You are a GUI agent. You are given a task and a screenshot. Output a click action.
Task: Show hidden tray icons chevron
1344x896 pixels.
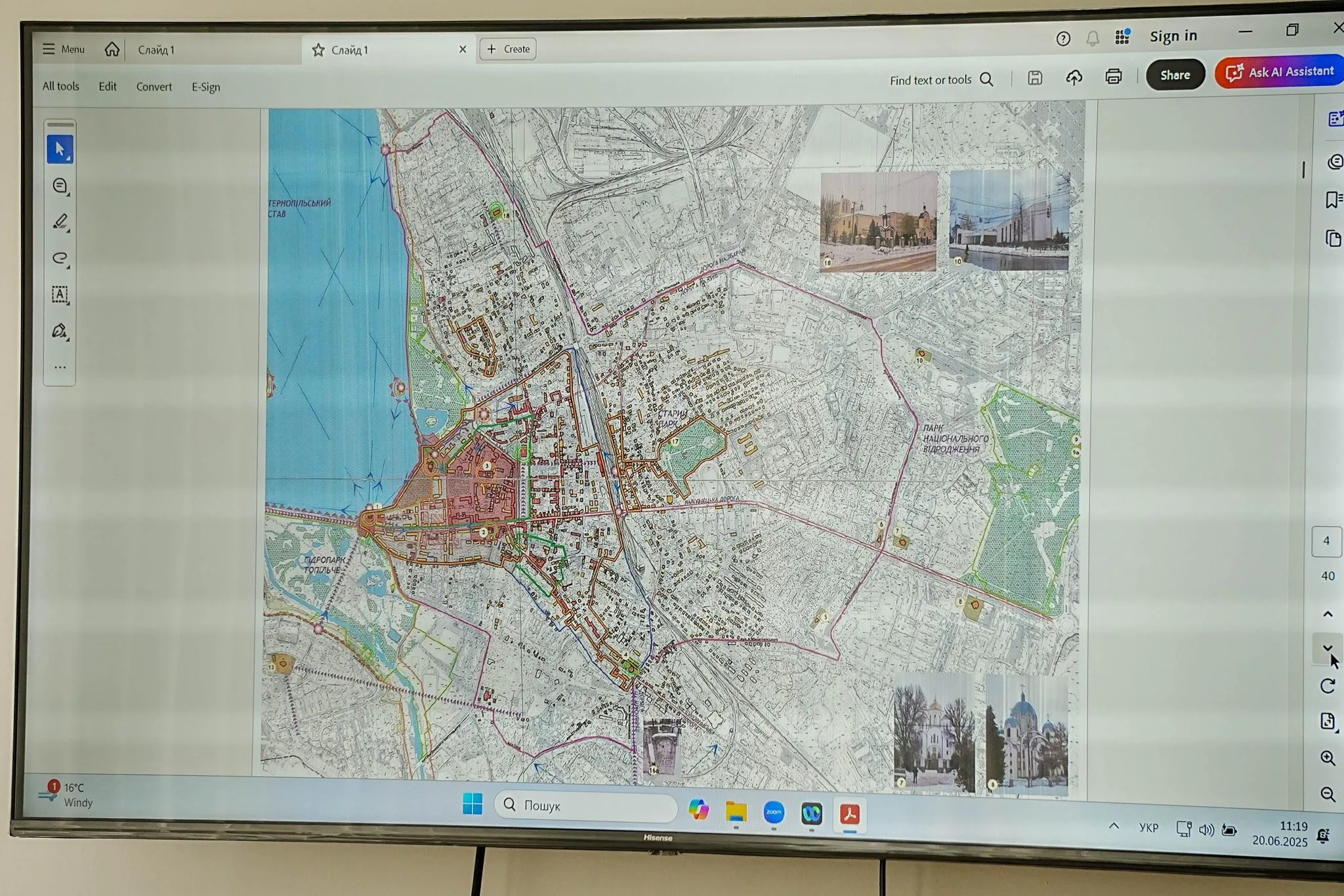click(x=1114, y=826)
